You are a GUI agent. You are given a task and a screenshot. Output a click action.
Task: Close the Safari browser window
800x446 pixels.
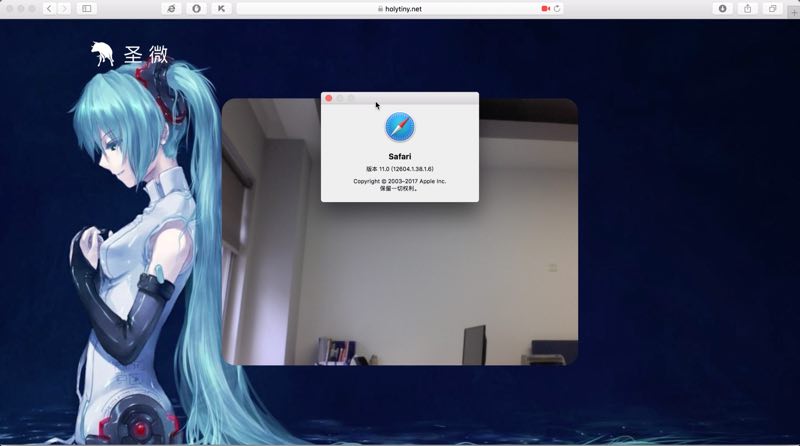10,9
